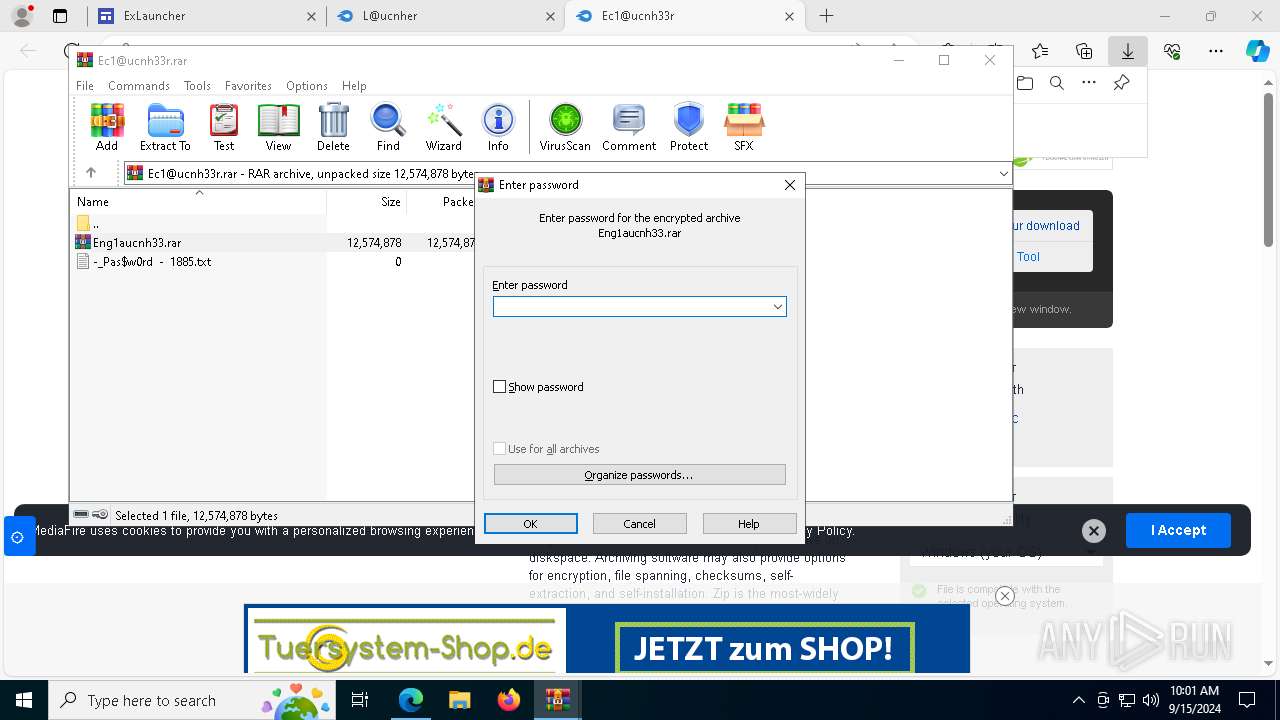Launch the Wizard tool
Screen dimensions: 1280x720
coord(443,127)
